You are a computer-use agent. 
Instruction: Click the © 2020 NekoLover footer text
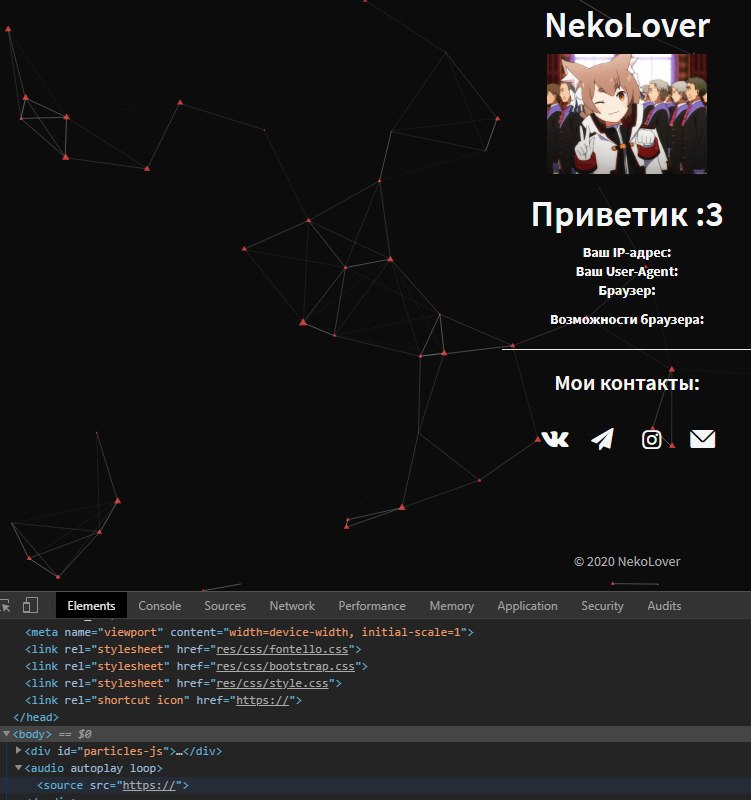click(627, 561)
